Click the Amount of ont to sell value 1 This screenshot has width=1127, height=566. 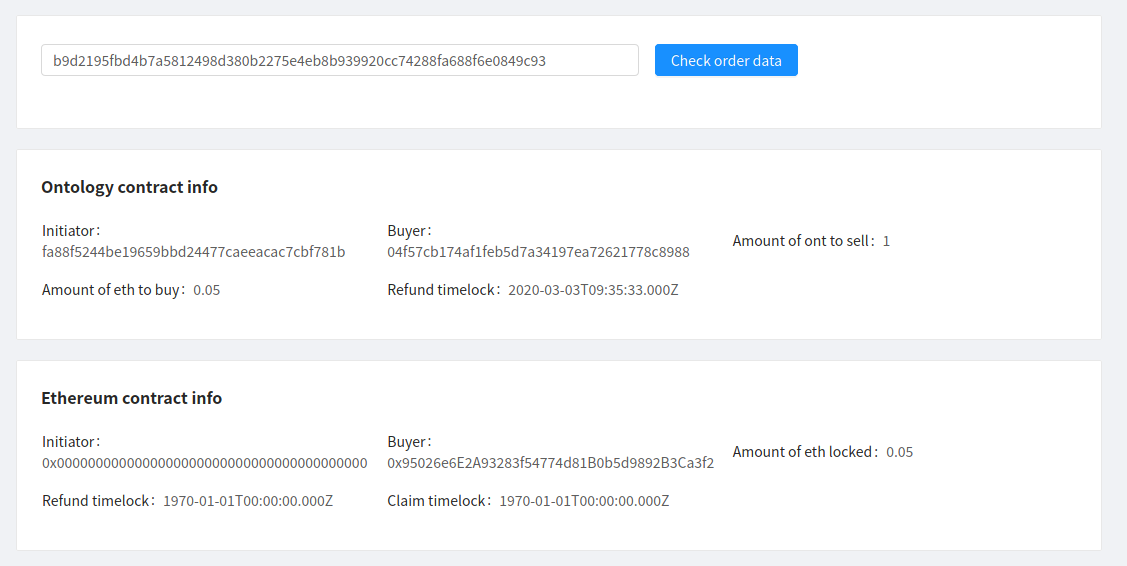point(886,242)
